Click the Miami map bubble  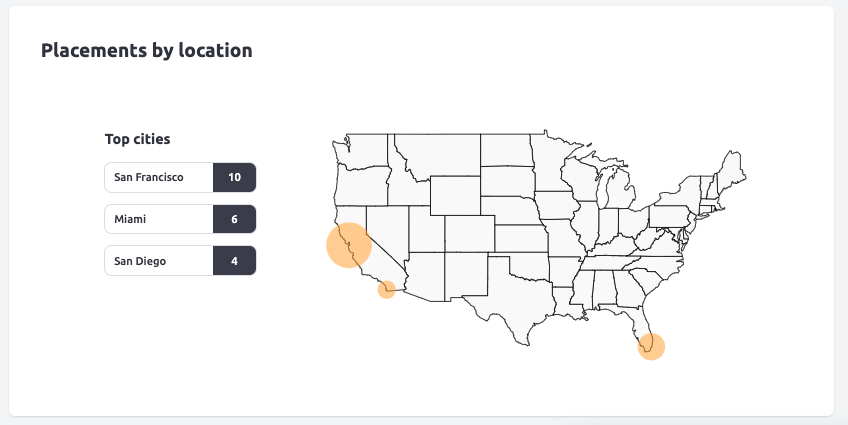pyautogui.click(x=651, y=346)
